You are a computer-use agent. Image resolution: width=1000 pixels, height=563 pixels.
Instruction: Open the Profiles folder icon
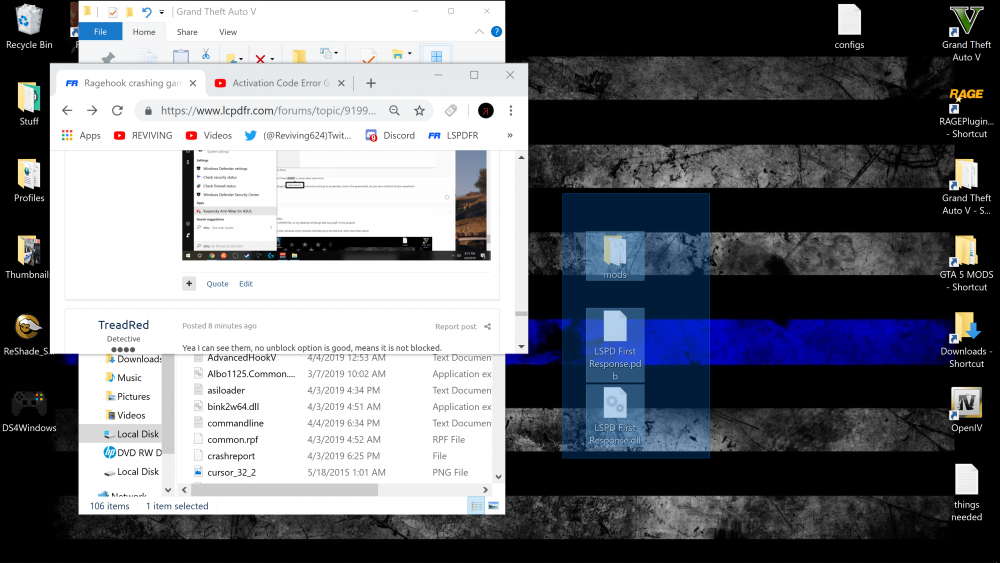[29, 180]
